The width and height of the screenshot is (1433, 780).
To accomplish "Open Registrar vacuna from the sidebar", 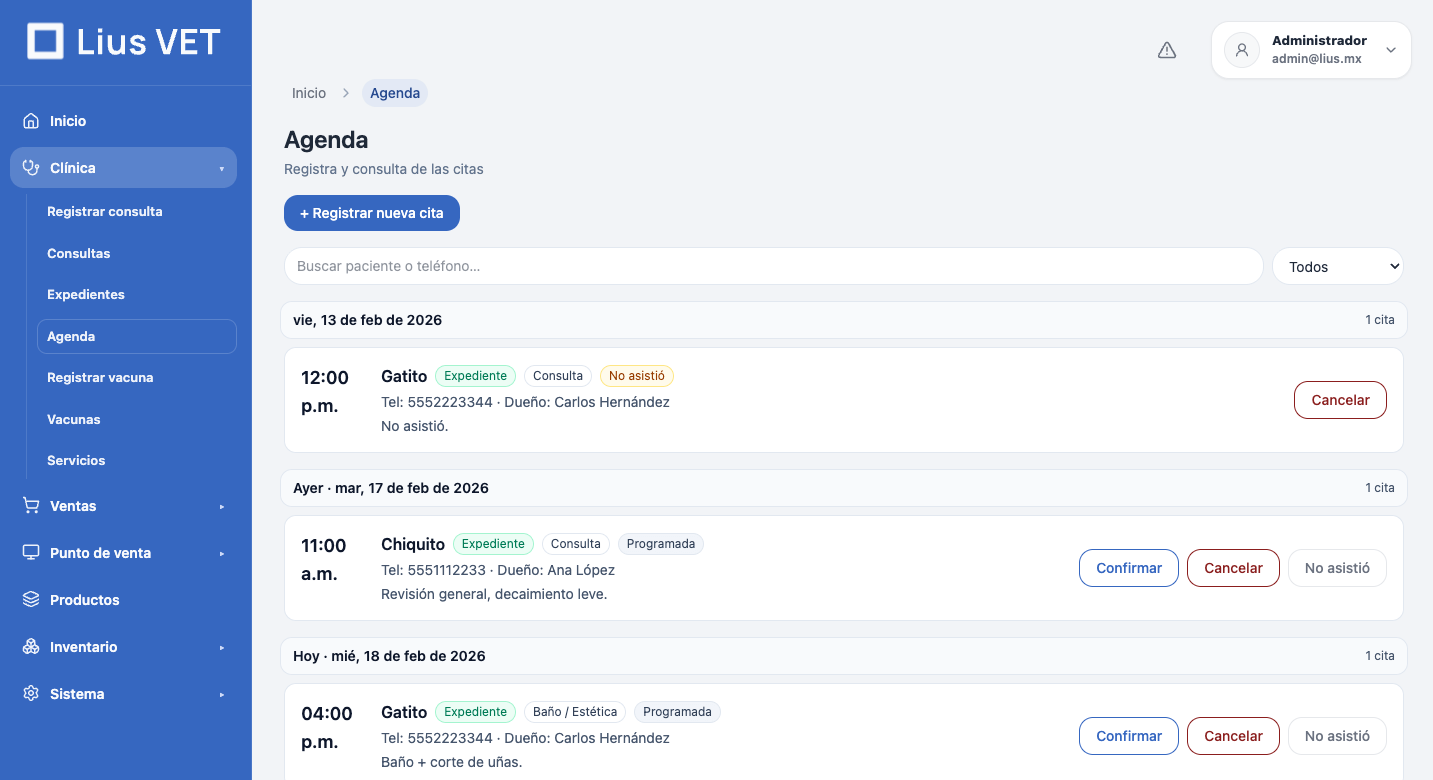I will point(100,377).
